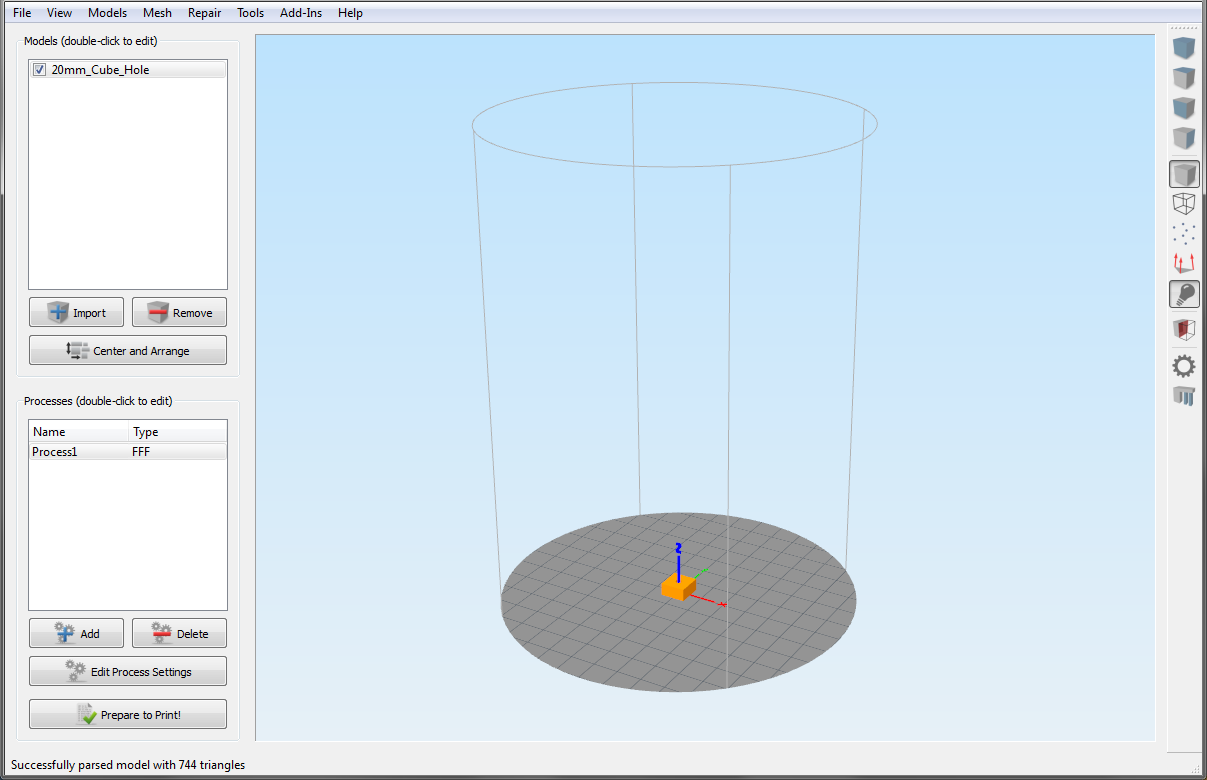Select the side view cube icon

1184,139
